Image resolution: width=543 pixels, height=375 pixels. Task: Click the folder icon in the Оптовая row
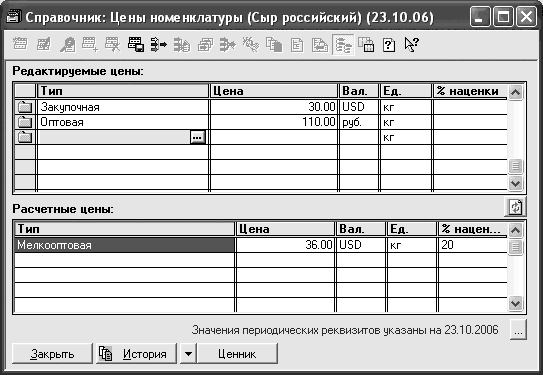coord(25,122)
